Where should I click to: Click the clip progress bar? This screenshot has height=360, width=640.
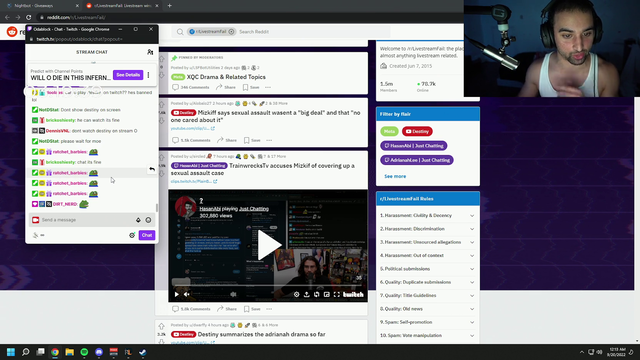tap(268, 285)
